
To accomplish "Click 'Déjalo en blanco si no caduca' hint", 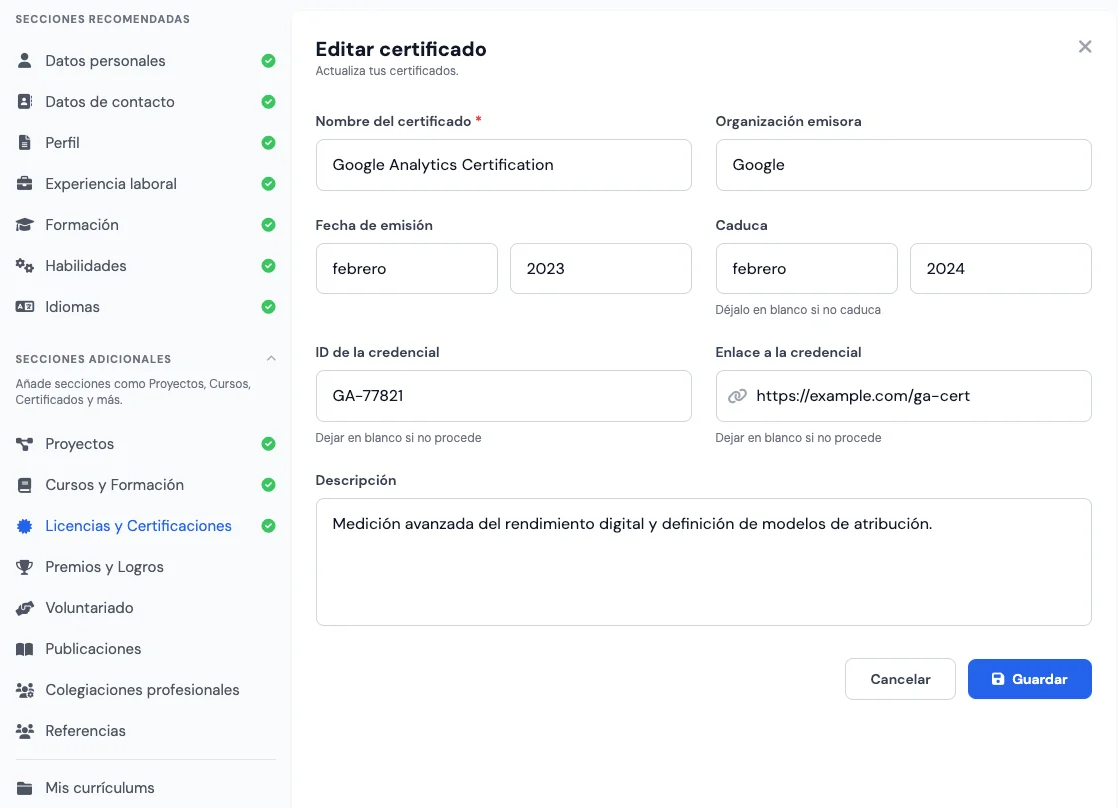I will 798,310.
